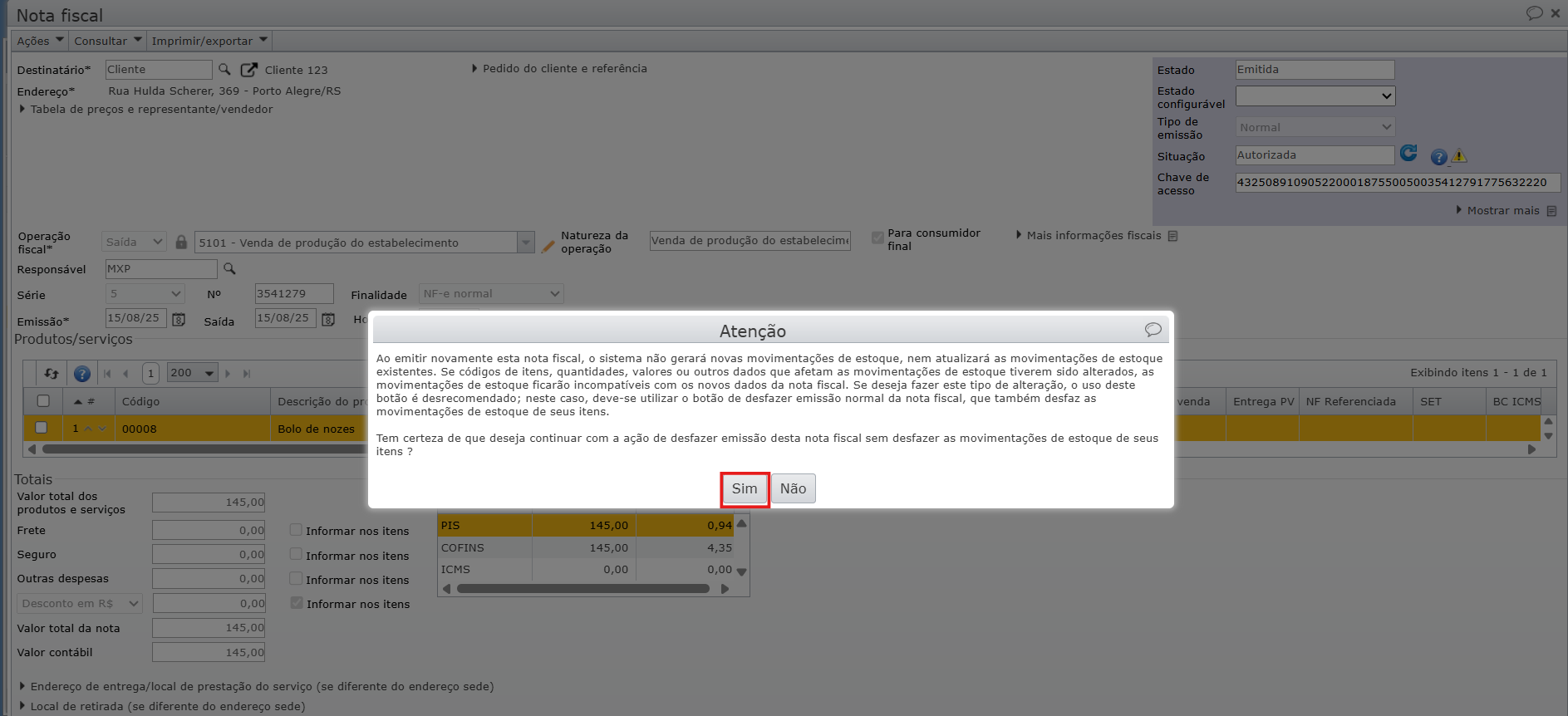Select the COFINS tax row
Image resolution: width=1568 pixels, height=716 pixels.
[x=586, y=547]
